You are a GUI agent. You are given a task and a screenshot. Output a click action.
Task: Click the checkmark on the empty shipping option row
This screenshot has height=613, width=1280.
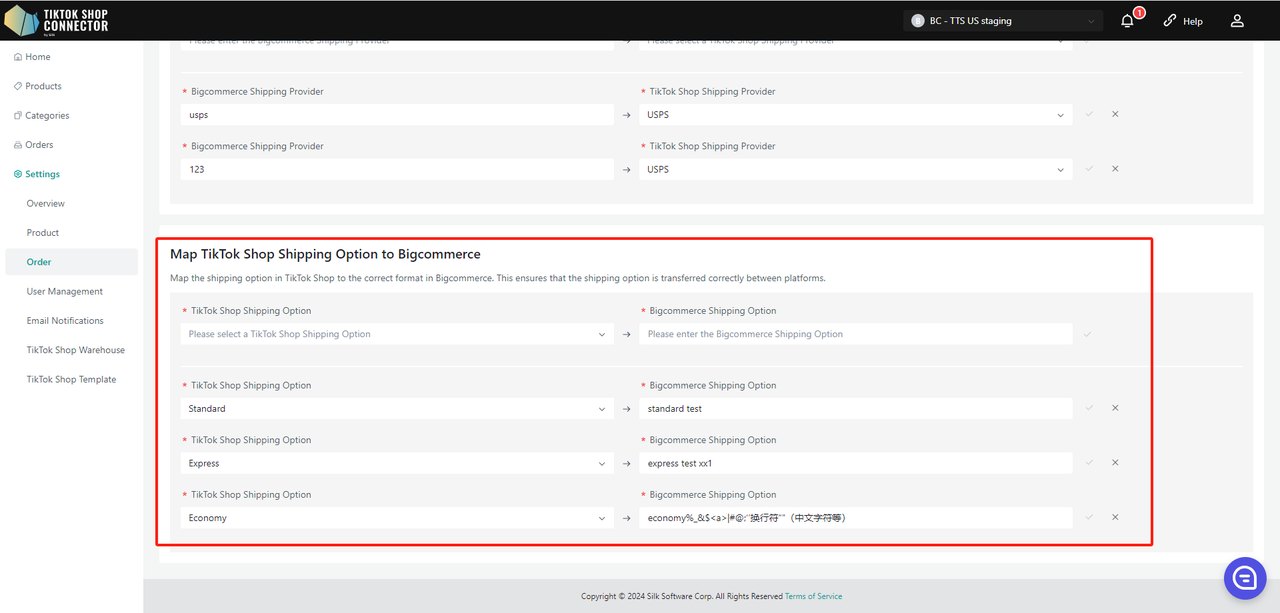[1087, 334]
